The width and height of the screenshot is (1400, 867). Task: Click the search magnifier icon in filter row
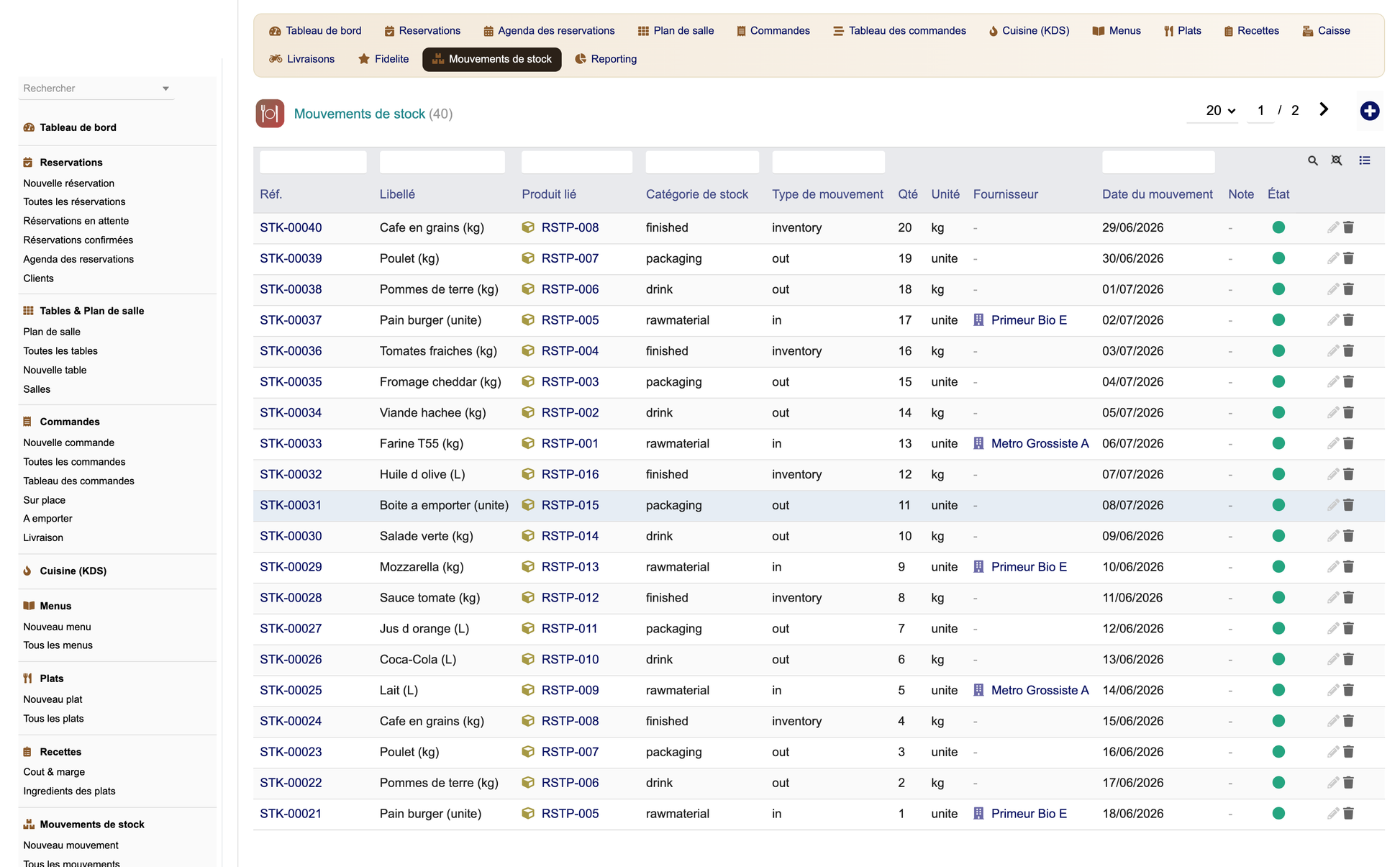[1313, 161]
